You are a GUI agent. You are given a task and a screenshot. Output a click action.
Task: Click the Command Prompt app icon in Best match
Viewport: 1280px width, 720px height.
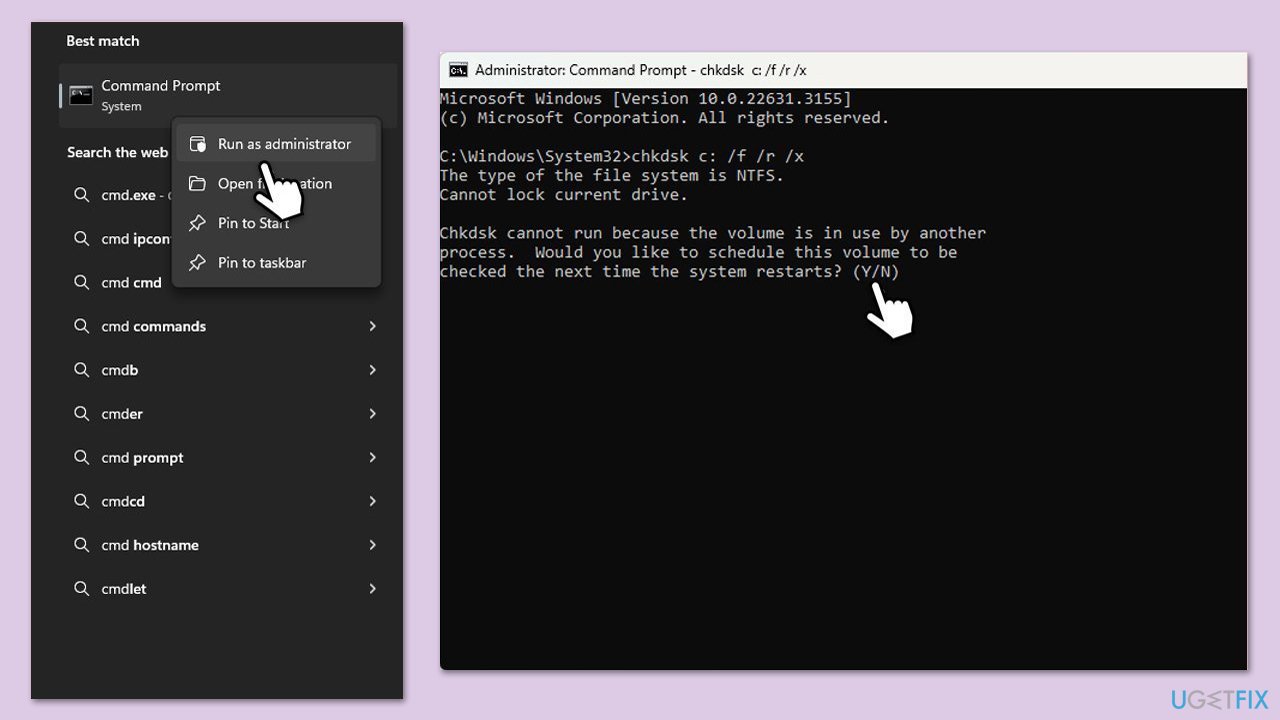(x=81, y=96)
